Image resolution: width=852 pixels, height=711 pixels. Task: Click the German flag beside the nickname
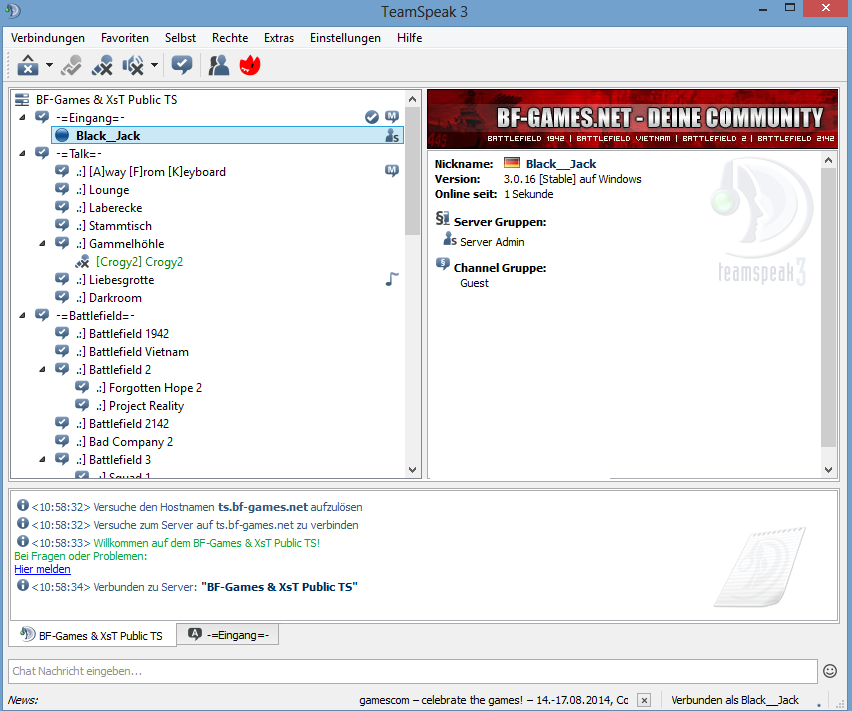coord(512,162)
